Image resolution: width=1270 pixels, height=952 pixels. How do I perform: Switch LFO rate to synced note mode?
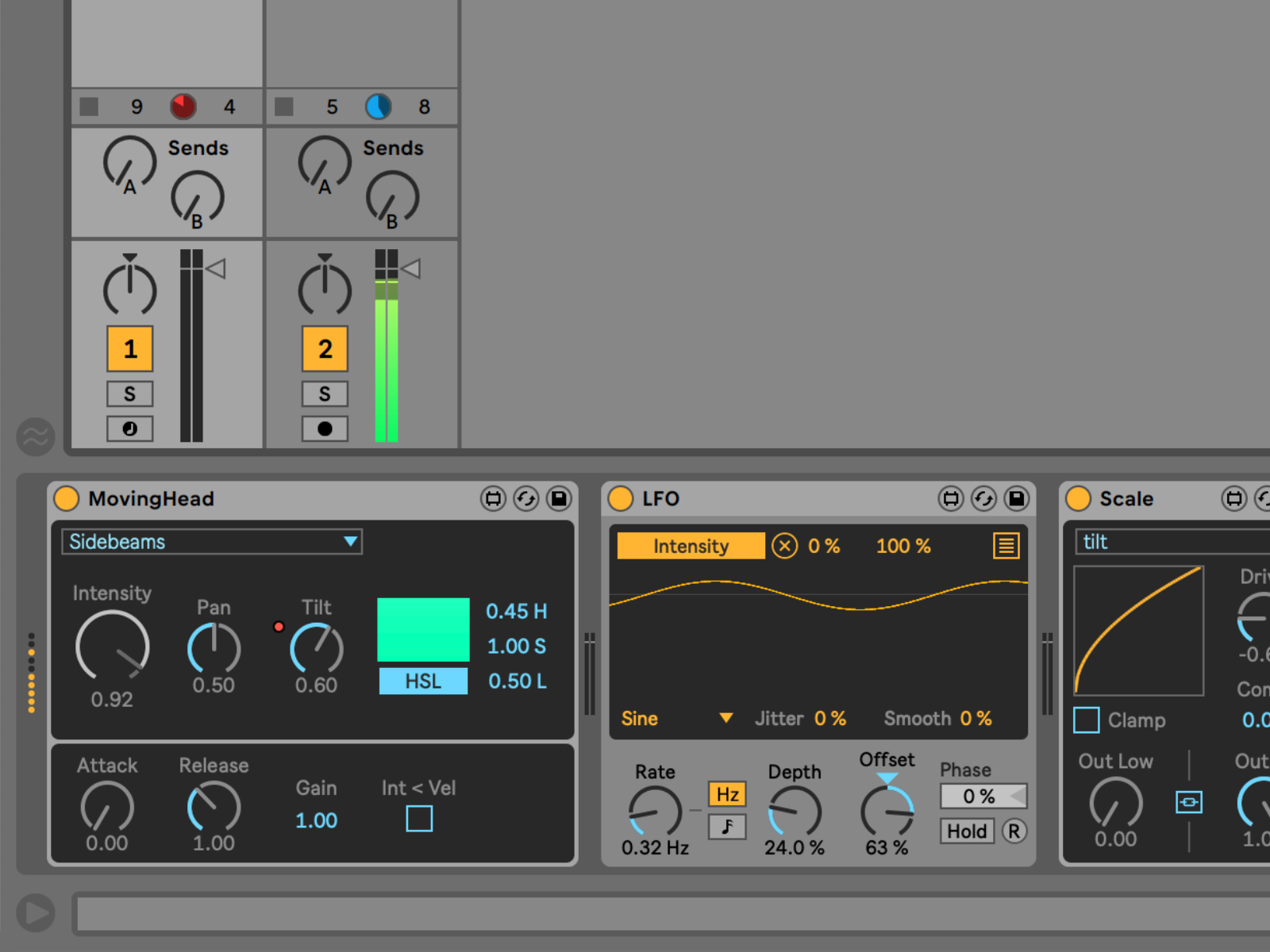[x=726, y=827]
